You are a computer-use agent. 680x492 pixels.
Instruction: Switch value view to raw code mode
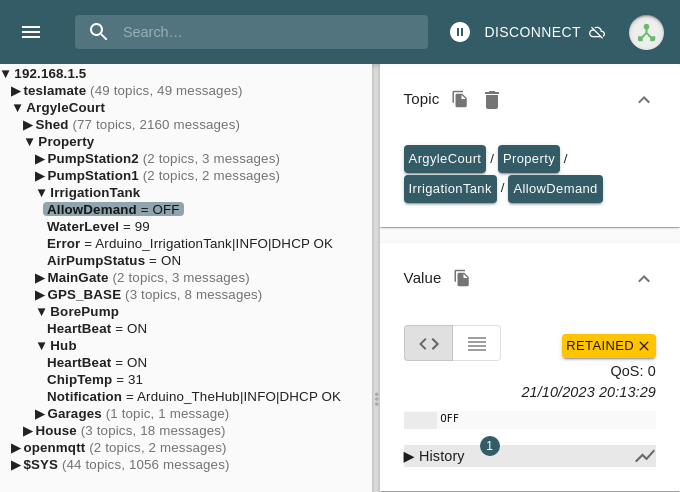point(429,343)
